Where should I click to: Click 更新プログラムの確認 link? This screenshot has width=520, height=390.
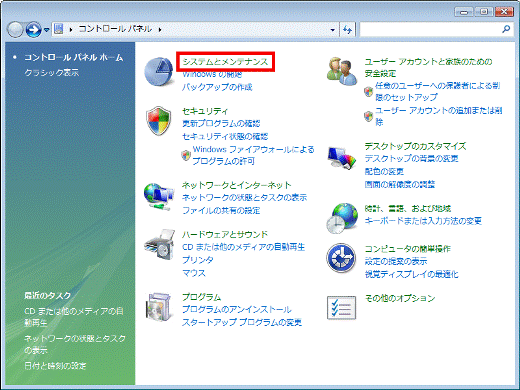(221, 124)
